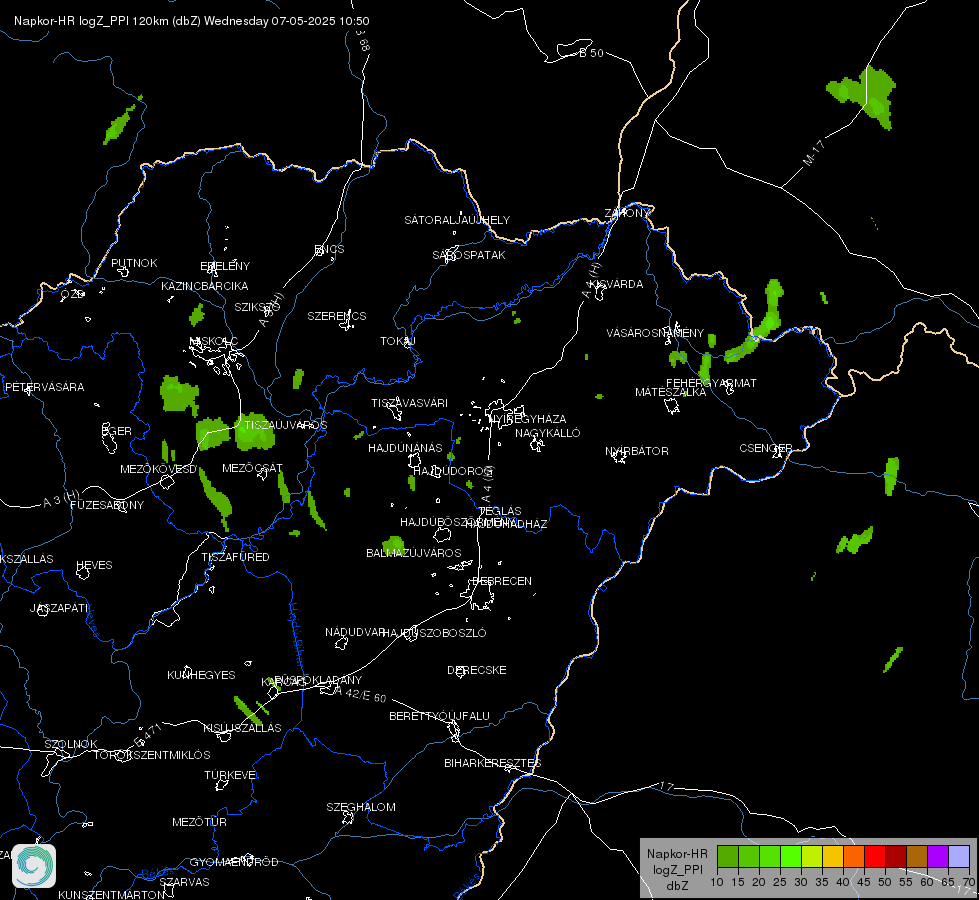Click the A 42/E 60 road label
The image size is (979, 900).
pos(360,694)
